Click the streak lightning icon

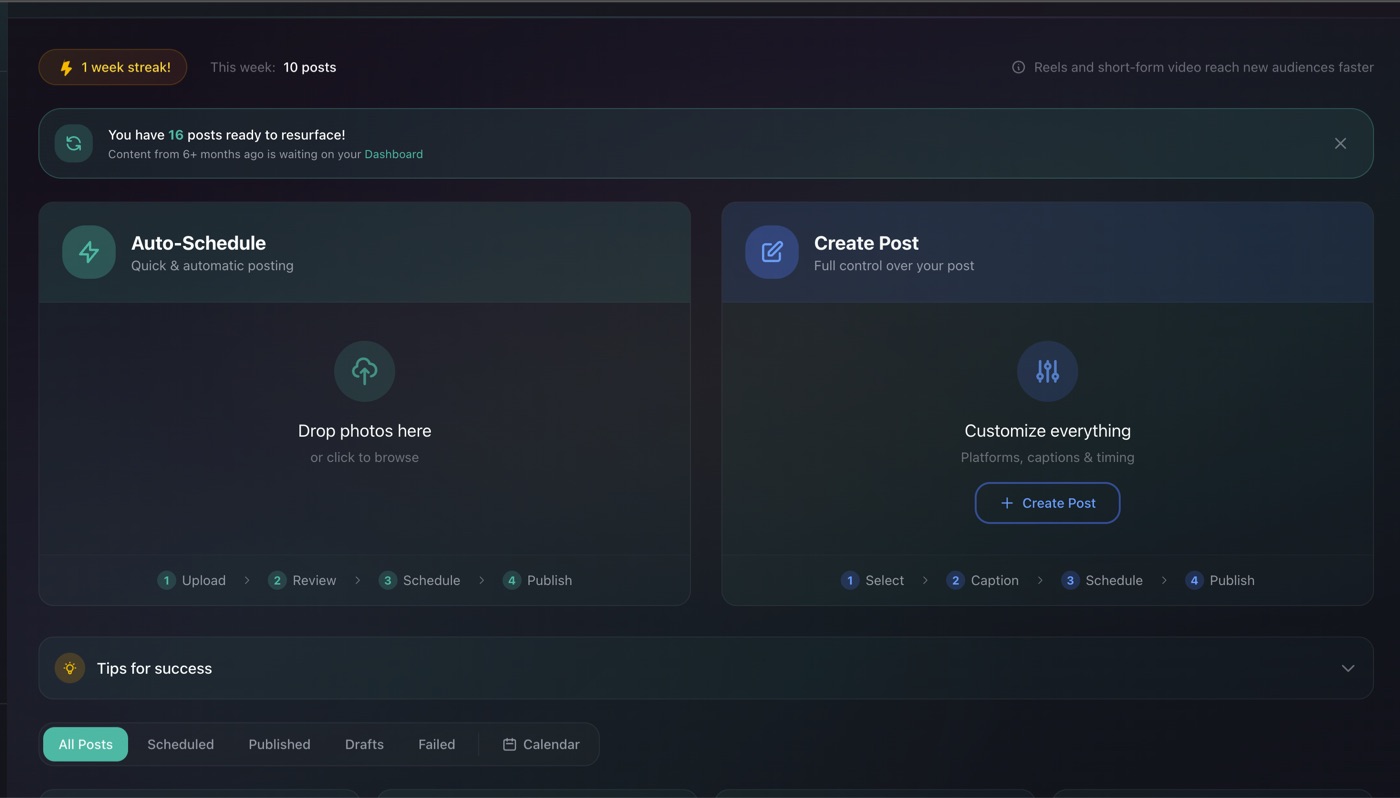pyautogui.click(x=65, y=67)
